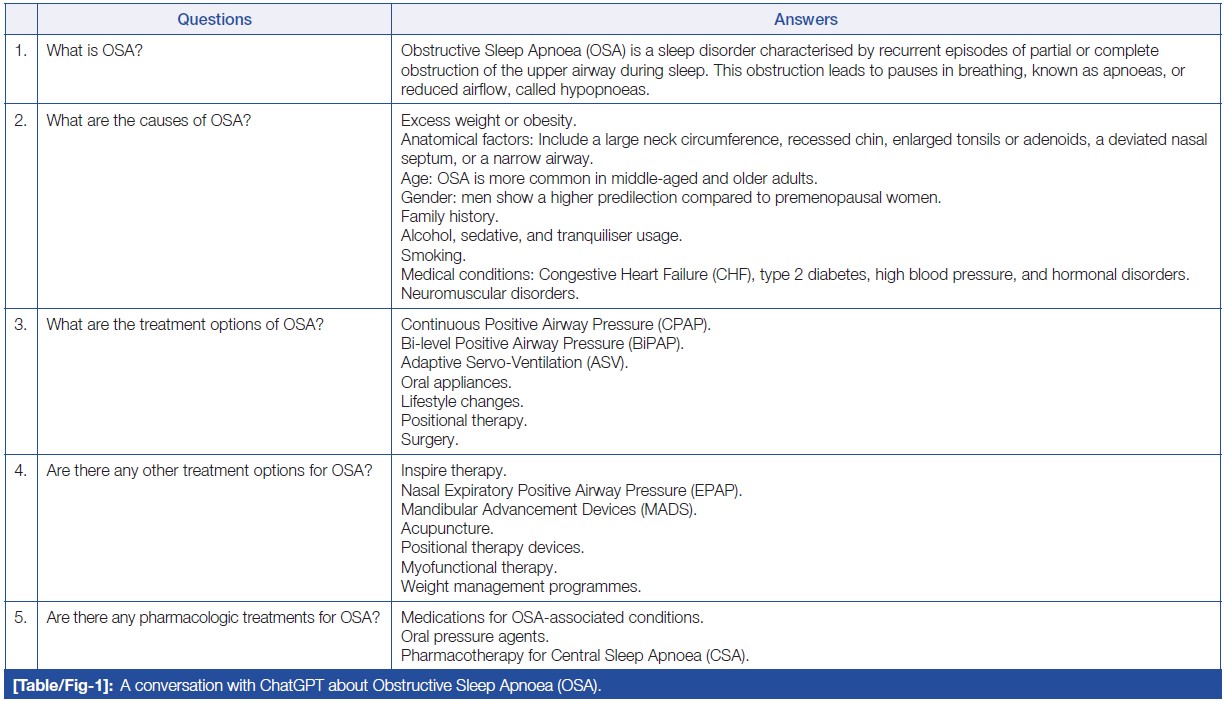The image size is (1224, 701).
Task: Click 'Neuromuscular disorders.' text
Action: [x=489, y=294]
